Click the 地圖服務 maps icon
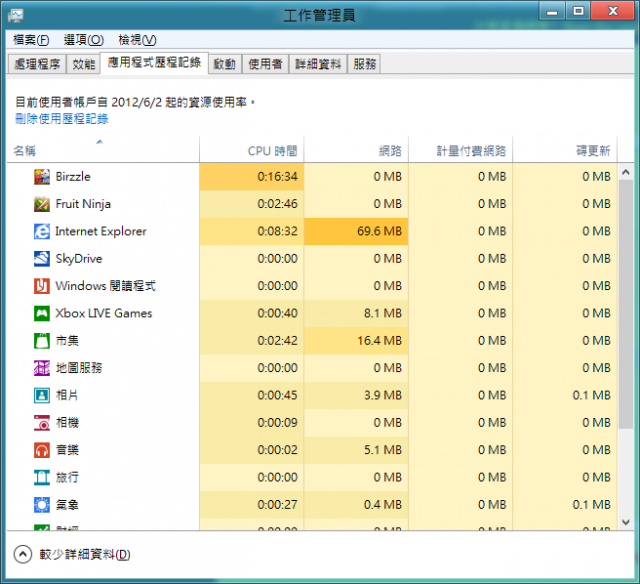The height and width of the screenshot is (584, 640). point(42,368)
